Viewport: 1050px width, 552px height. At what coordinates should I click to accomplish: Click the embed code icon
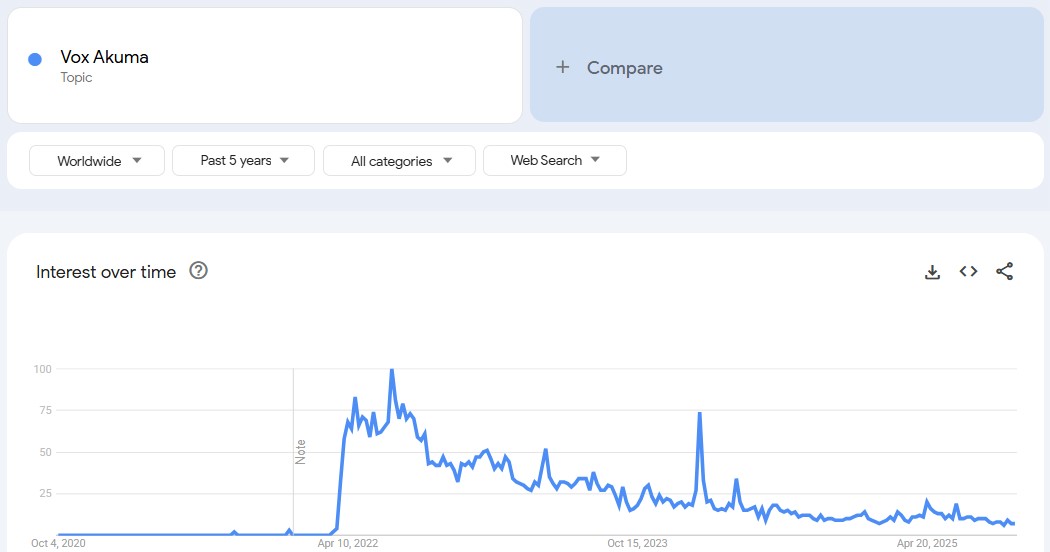pyautogui.click(x=968, y=271)
